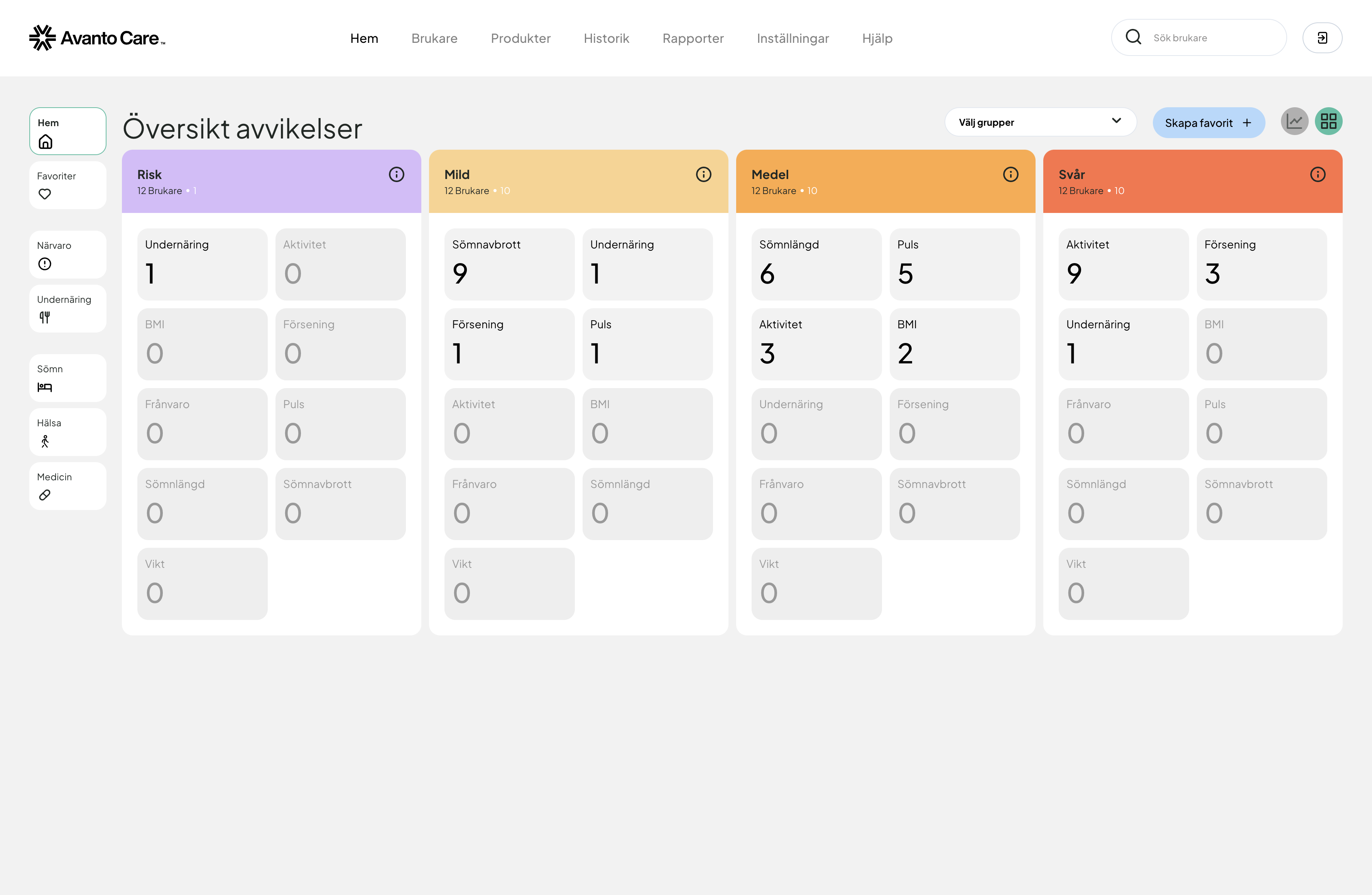
Task: Click the Översikt avvikelser heading
Action: [243, 128]
